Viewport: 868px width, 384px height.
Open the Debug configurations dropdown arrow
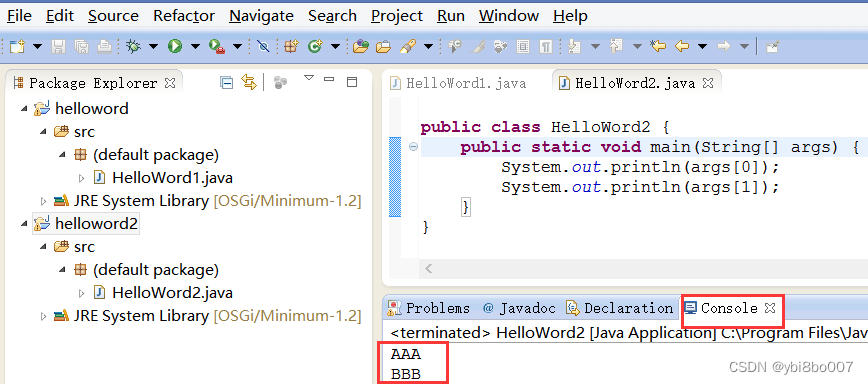pyautogui.click(x=153, y=47)
